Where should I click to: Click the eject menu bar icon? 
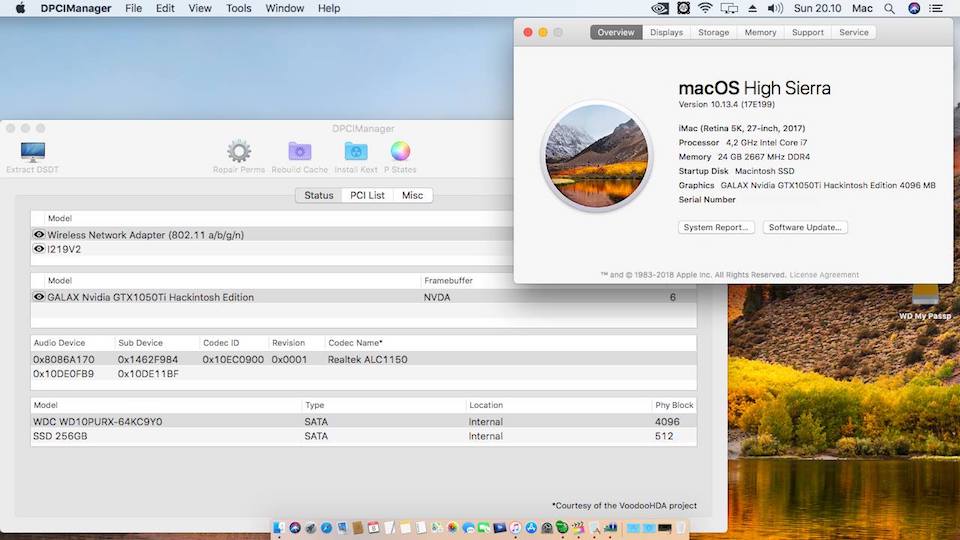[x=752, y=9]
